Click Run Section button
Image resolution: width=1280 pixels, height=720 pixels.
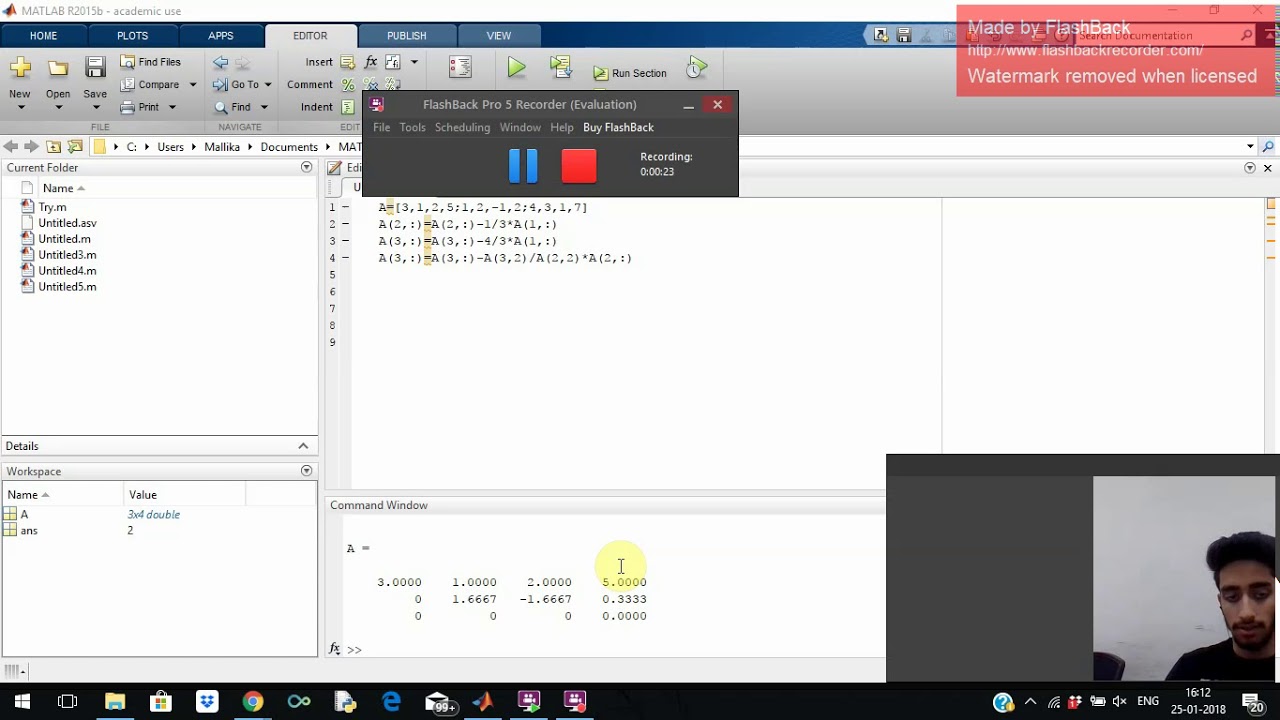pyautogui.click(x=630, y=73)
